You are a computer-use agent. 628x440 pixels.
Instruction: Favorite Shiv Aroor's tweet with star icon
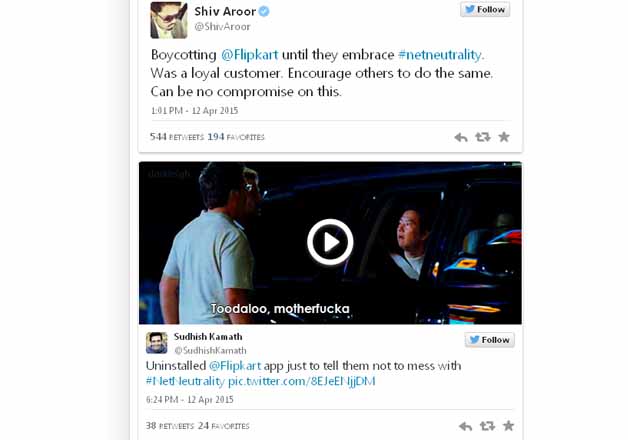(x=504, y=137)
